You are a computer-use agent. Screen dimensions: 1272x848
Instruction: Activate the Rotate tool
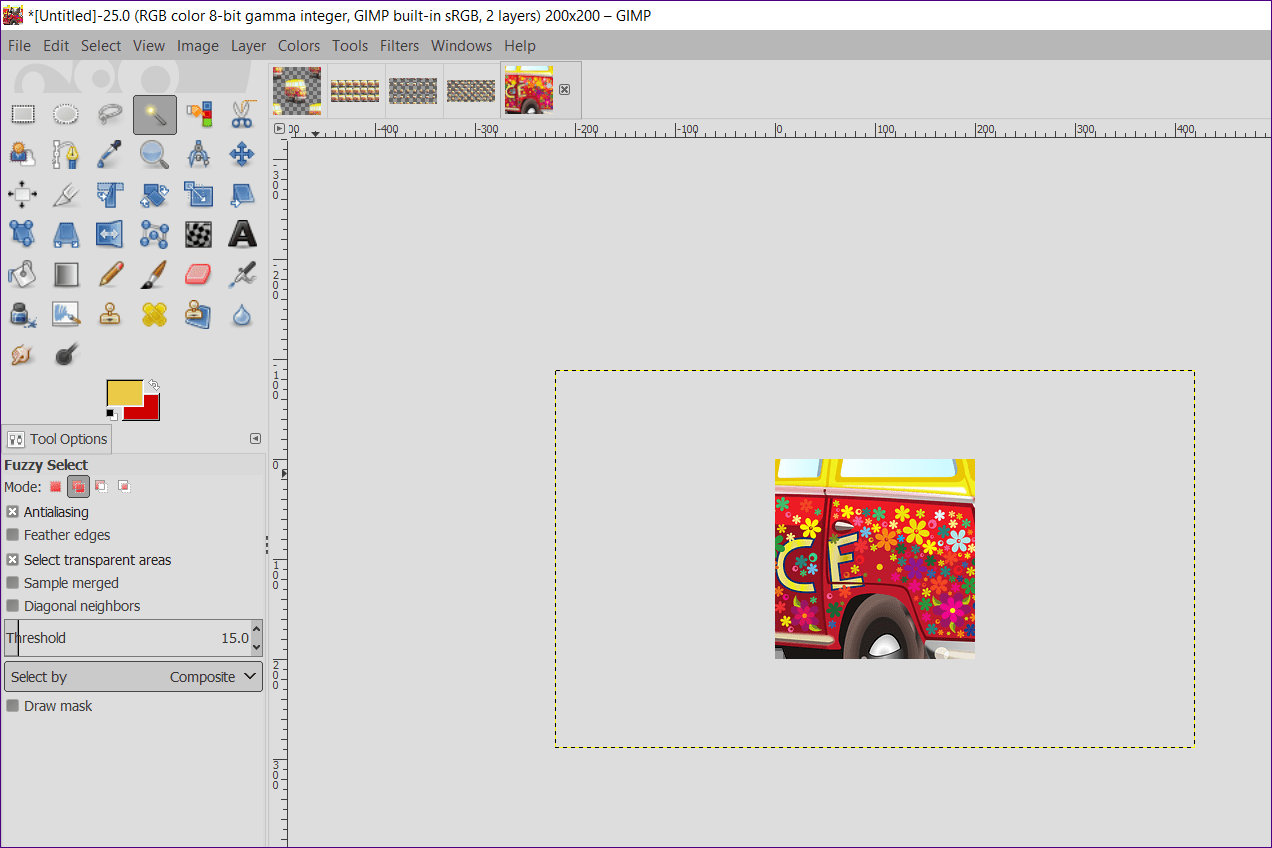[154, 194]
